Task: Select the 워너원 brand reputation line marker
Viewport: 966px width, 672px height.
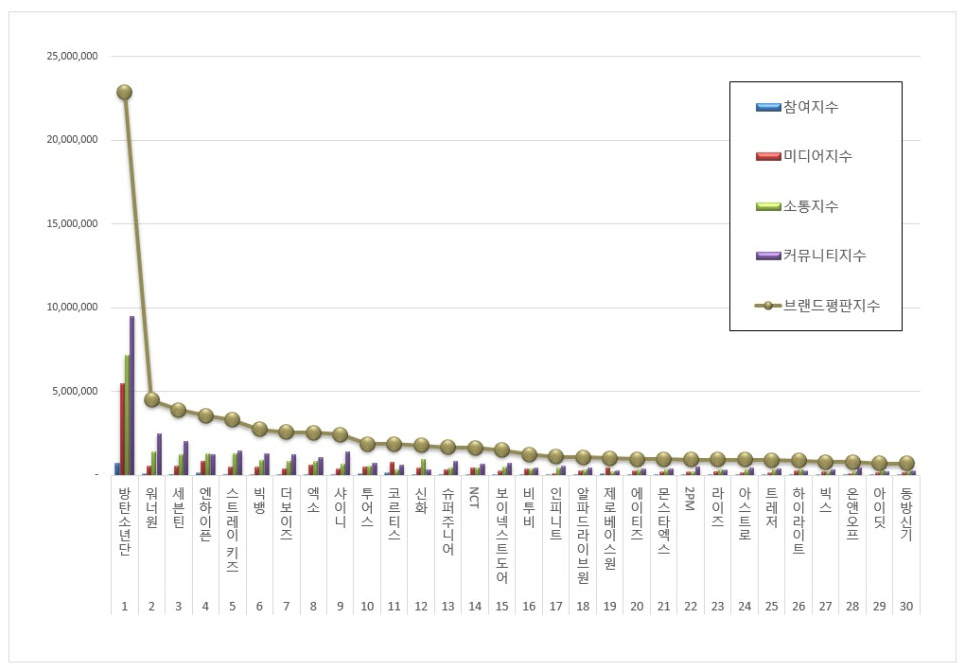Action: point(152,399)
